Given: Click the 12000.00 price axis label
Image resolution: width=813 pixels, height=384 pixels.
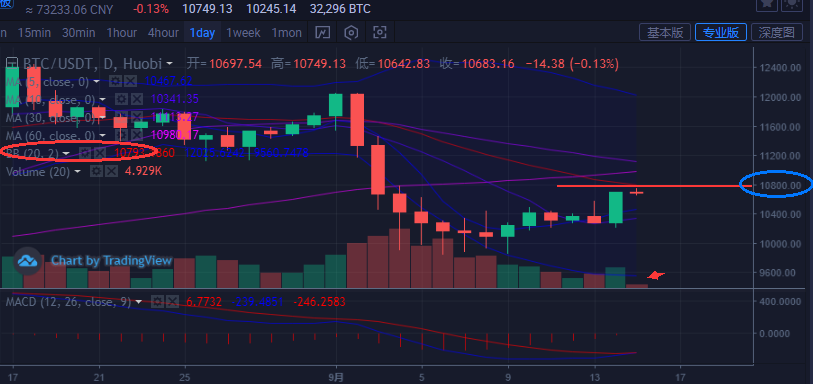Looking at the screenshot, I should (x=780, y=97).
